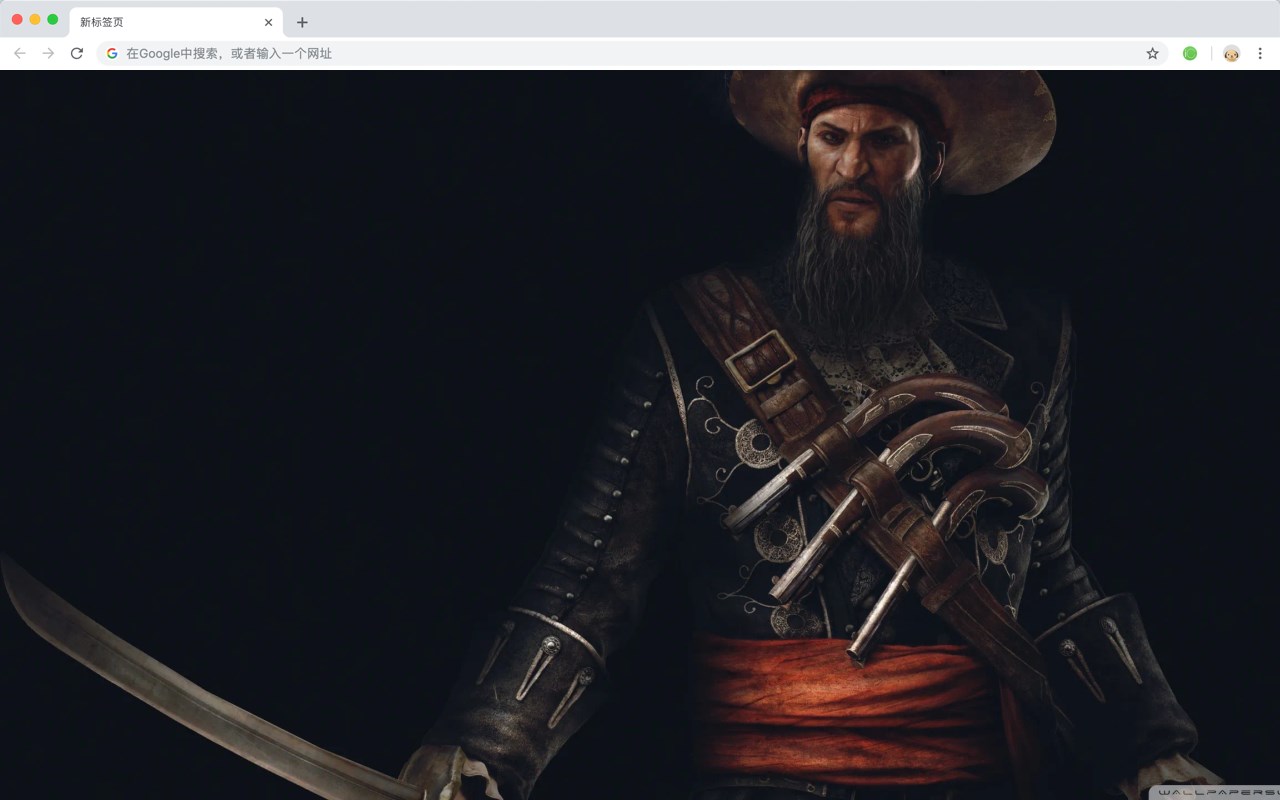This screenshot has width=1280, height=800.
Task: Expand Chrome's three-dot menu
Action: click(1260, 53)
